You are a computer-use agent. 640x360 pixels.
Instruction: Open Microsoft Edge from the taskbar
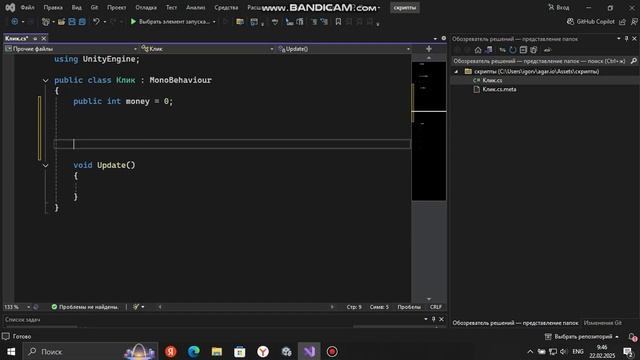pos(193,351)
